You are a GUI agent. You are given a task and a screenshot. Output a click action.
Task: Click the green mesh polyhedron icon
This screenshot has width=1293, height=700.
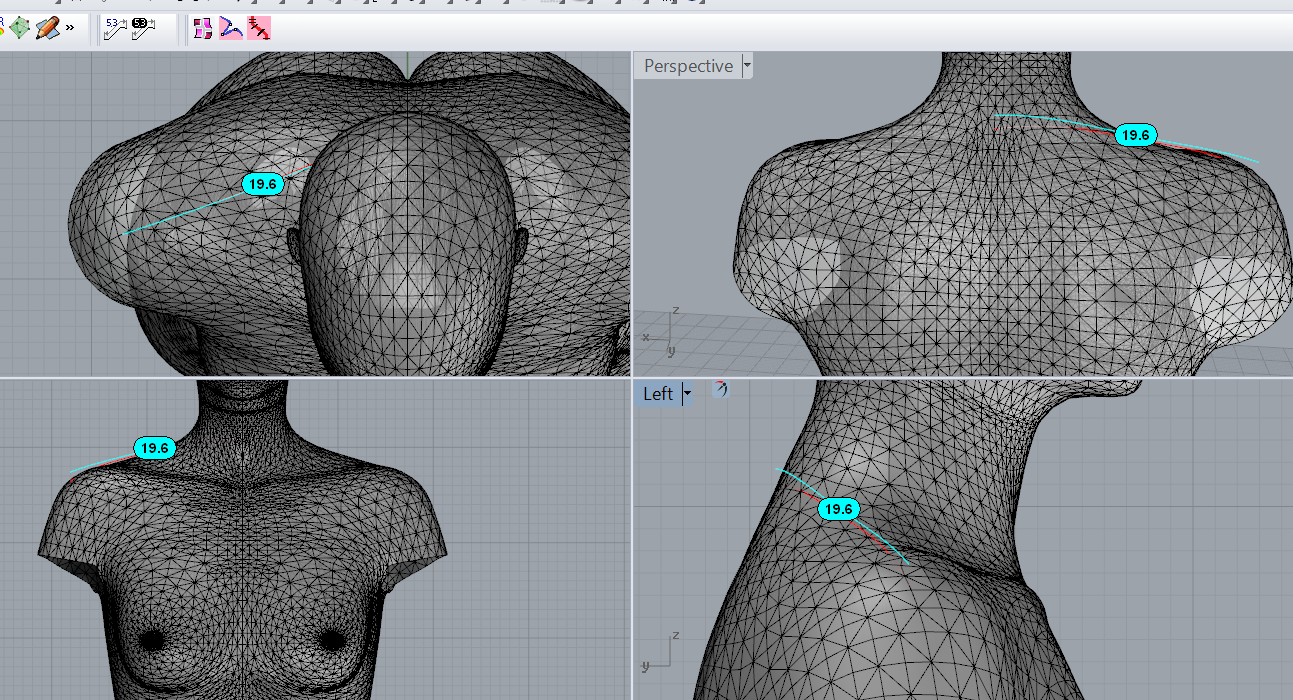[19, 28]
